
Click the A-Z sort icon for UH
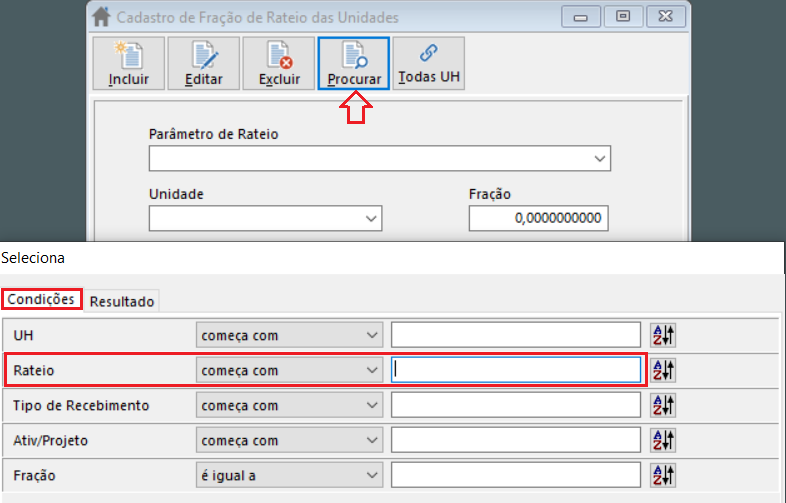(x=663, y=335)
